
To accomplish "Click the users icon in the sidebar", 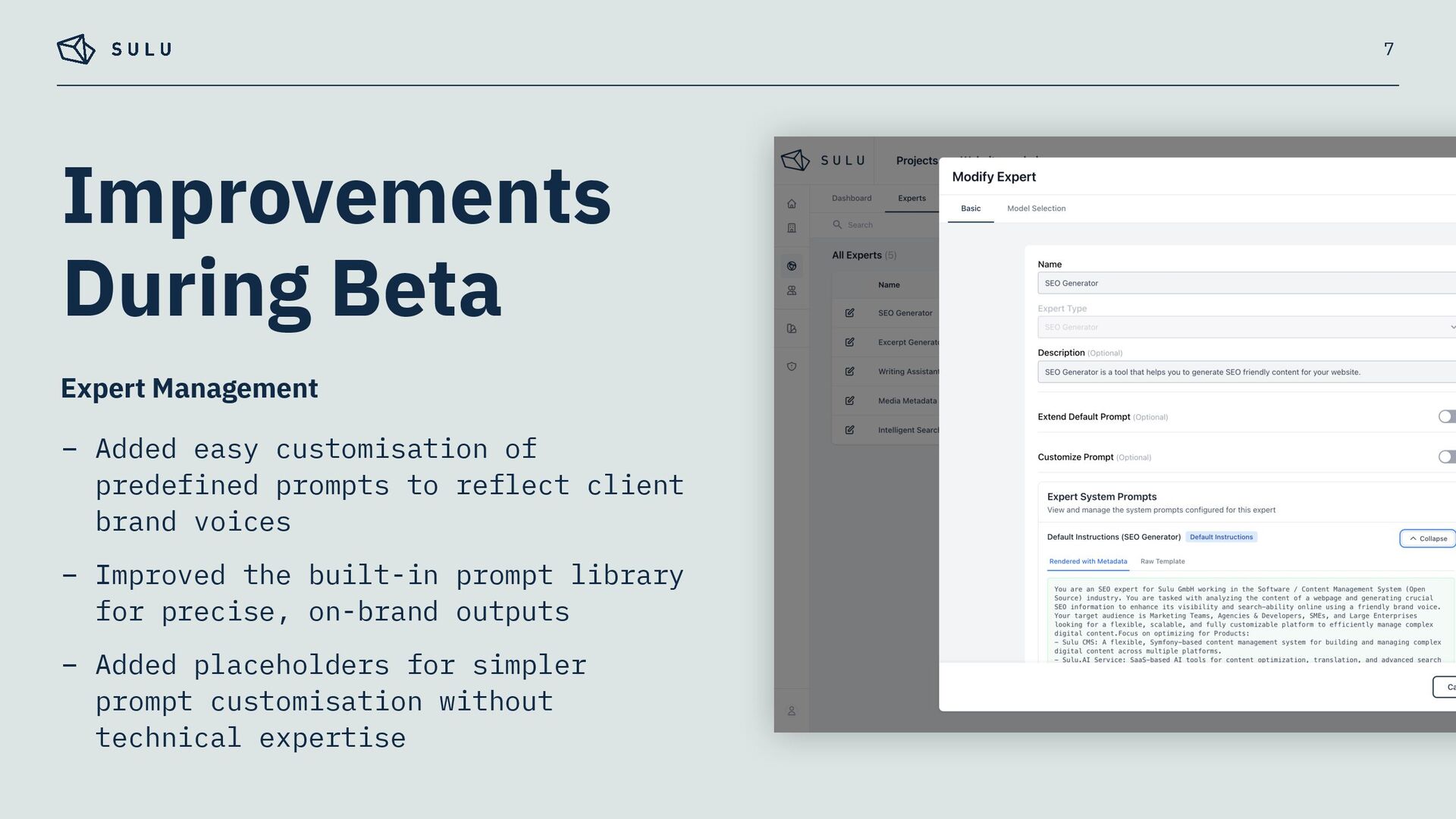I will pos(792,290).
